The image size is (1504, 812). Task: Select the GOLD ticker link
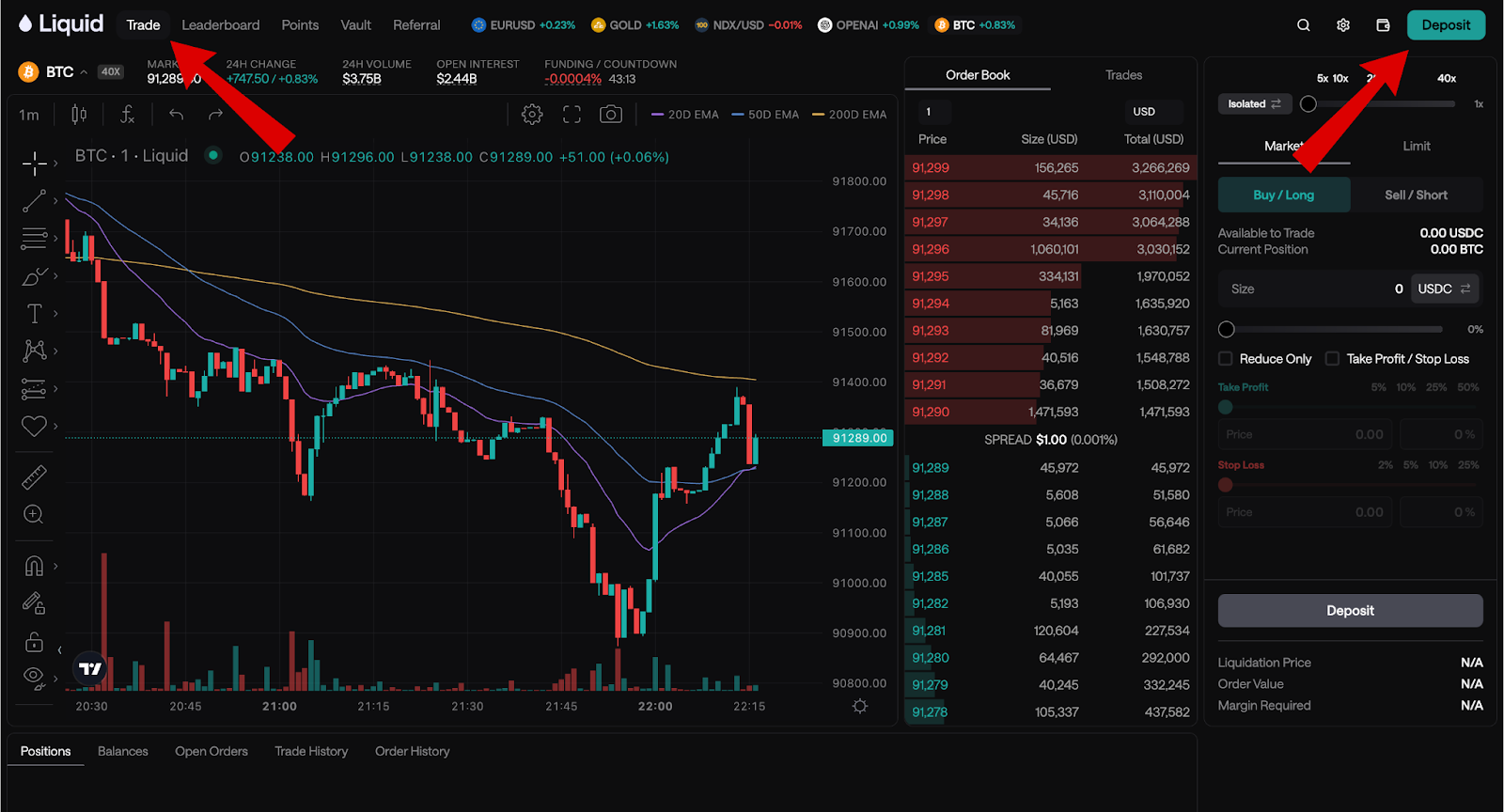634,25
